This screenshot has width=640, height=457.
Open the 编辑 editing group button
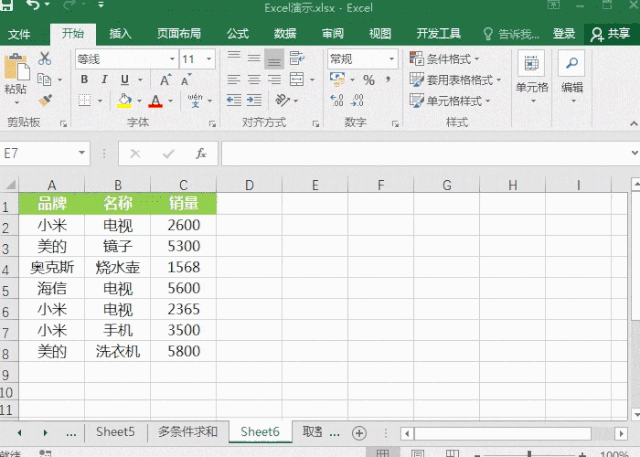572,77
